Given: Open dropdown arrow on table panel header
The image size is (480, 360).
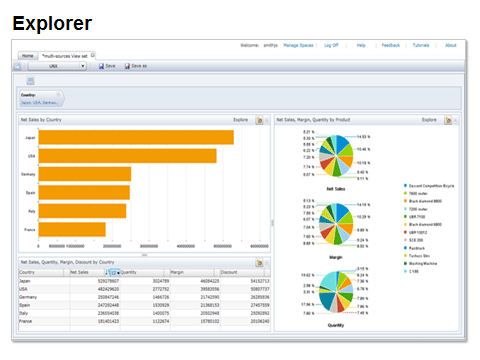Looking at the screenshot, I should 267,263.
